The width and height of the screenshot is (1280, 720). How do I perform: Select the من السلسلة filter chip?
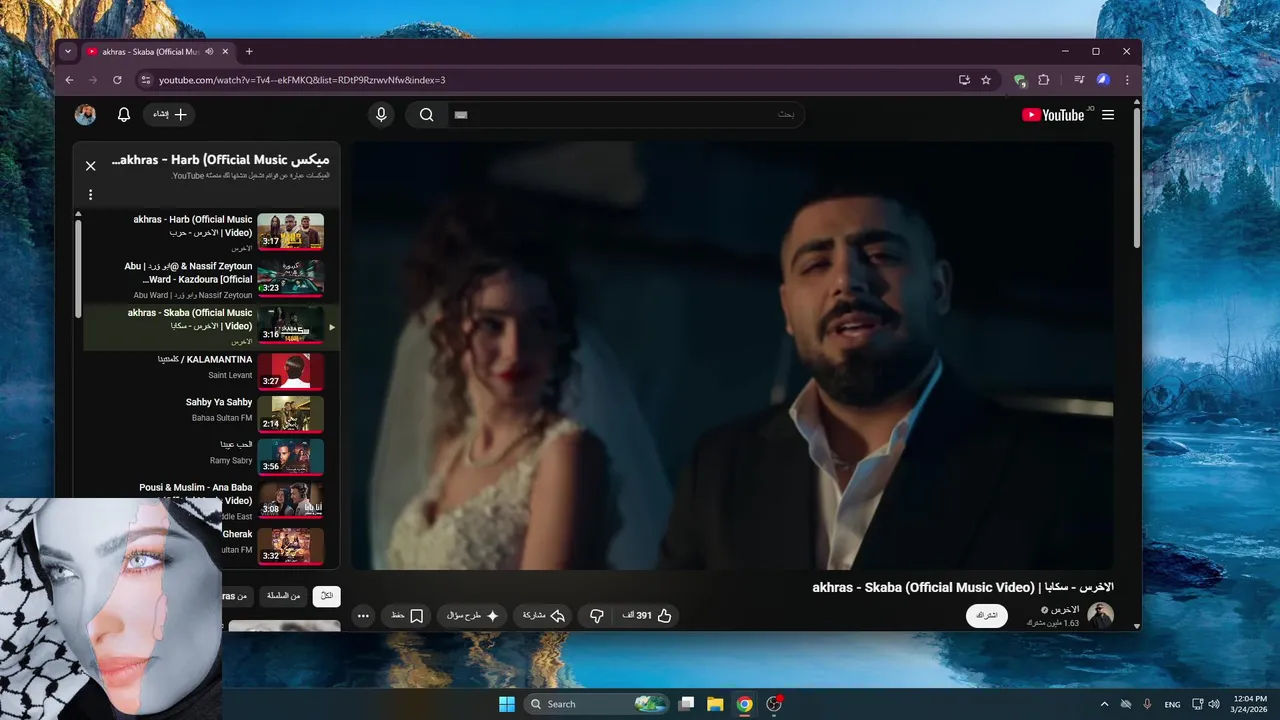pos(283,596)
